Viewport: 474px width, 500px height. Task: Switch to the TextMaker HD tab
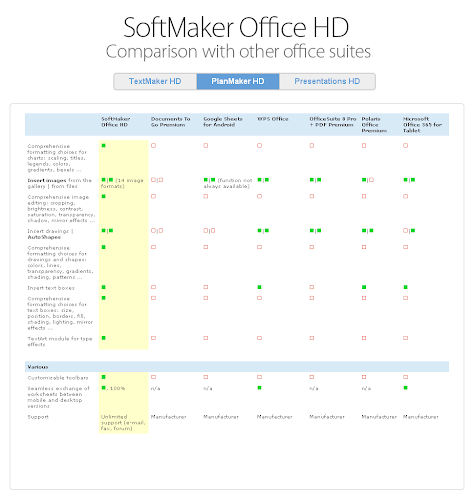(x=155, y=81)
